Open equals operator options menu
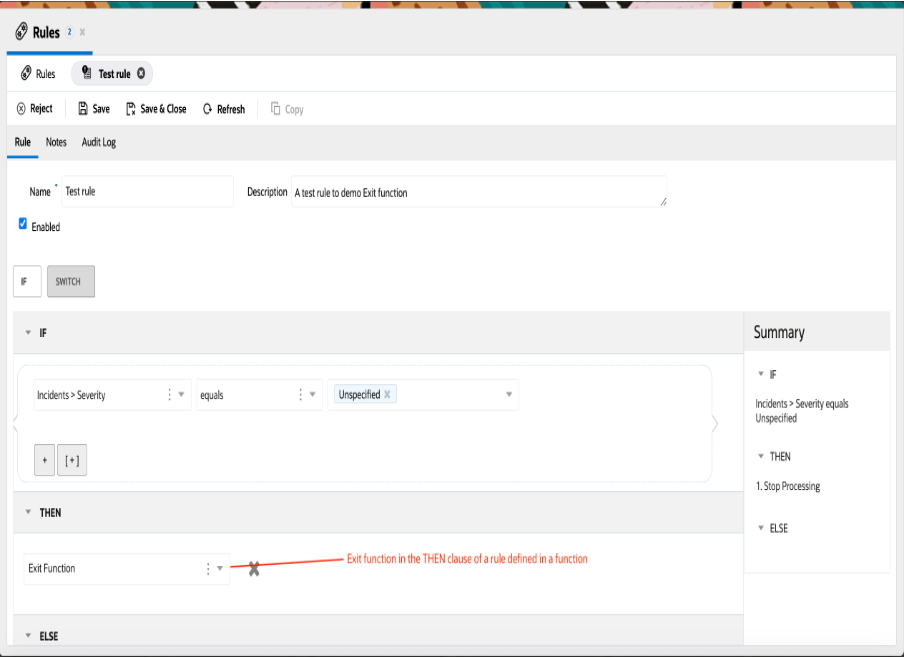 point(300,394)
